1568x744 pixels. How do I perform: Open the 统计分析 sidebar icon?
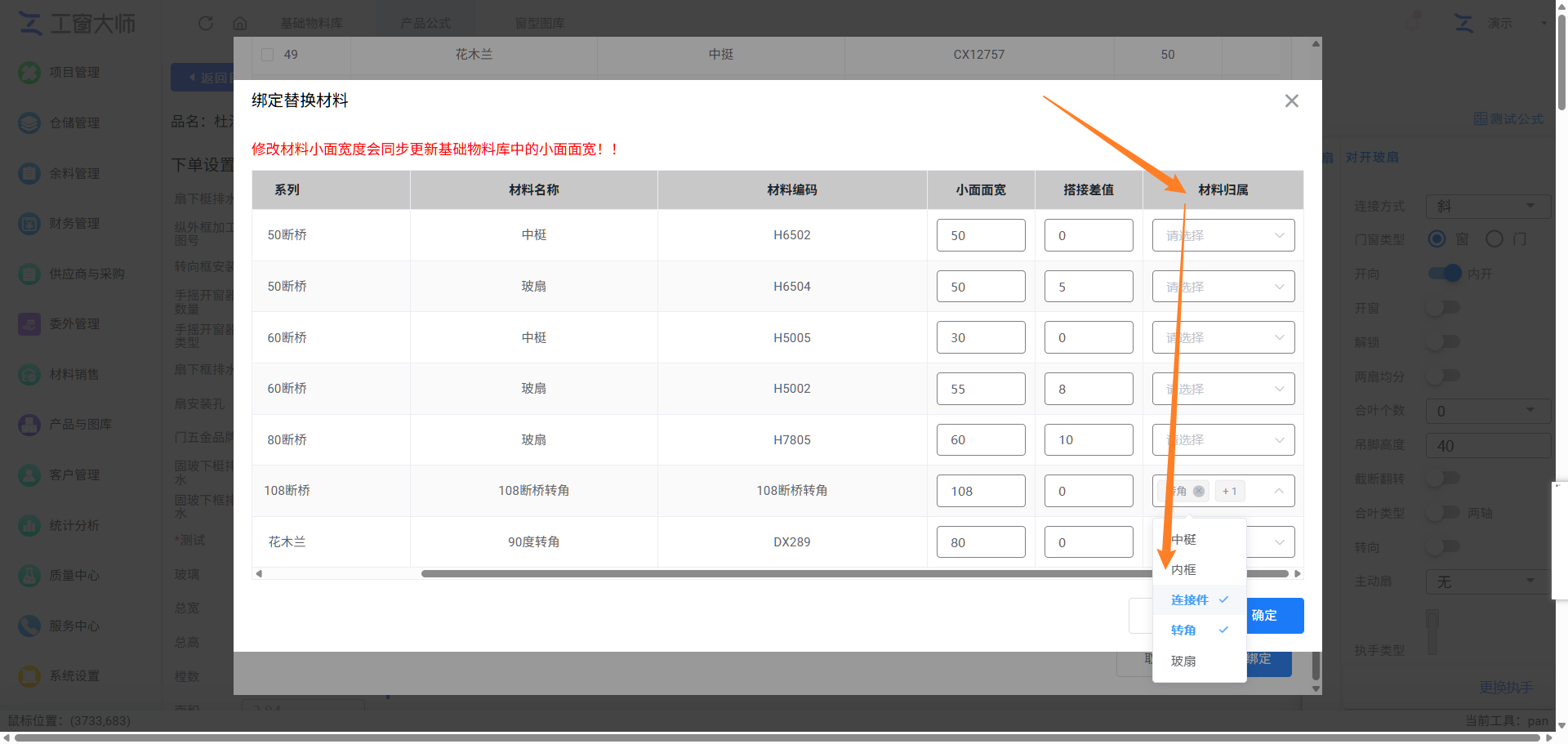click(29, 526)
